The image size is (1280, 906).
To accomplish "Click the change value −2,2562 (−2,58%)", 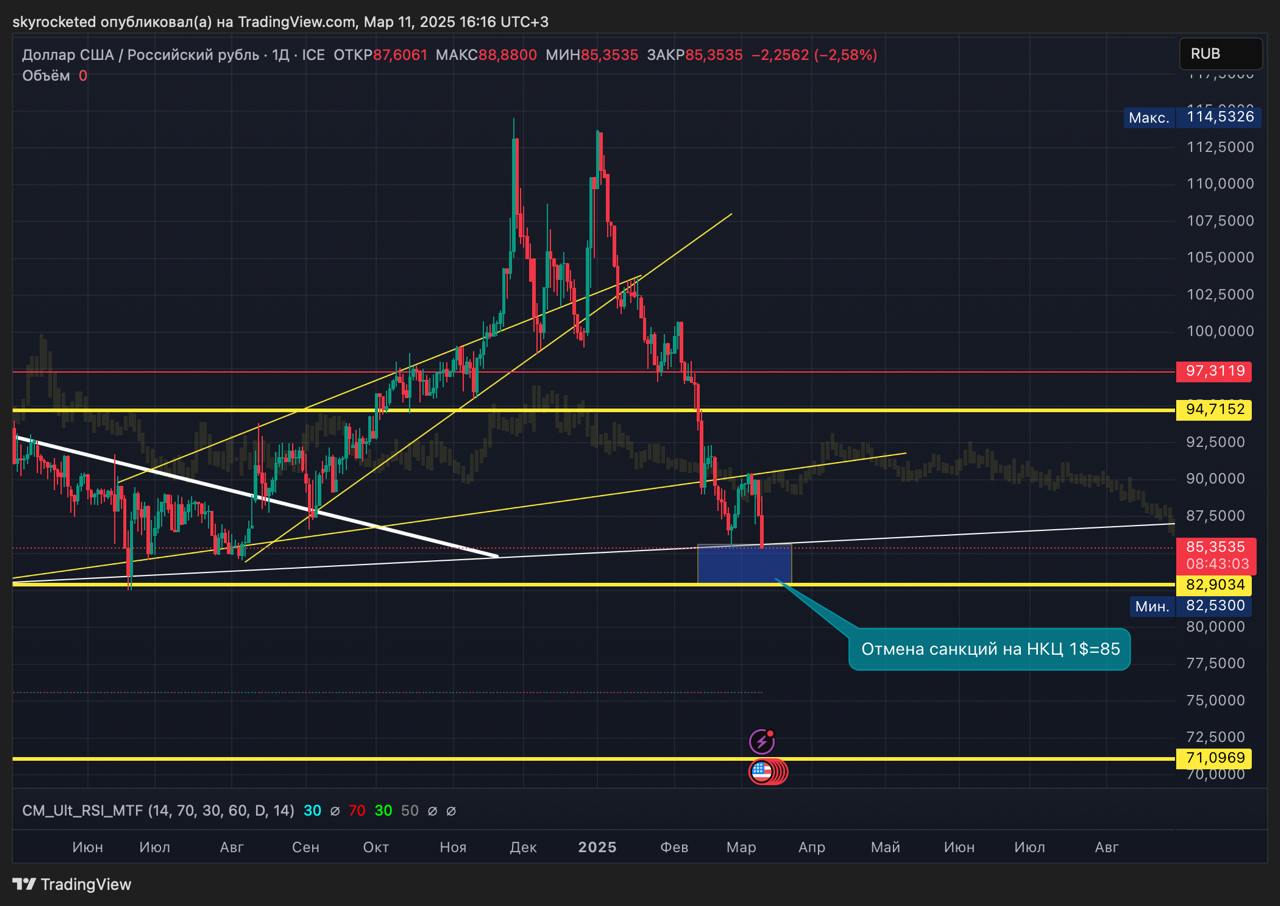I will 814,55.
